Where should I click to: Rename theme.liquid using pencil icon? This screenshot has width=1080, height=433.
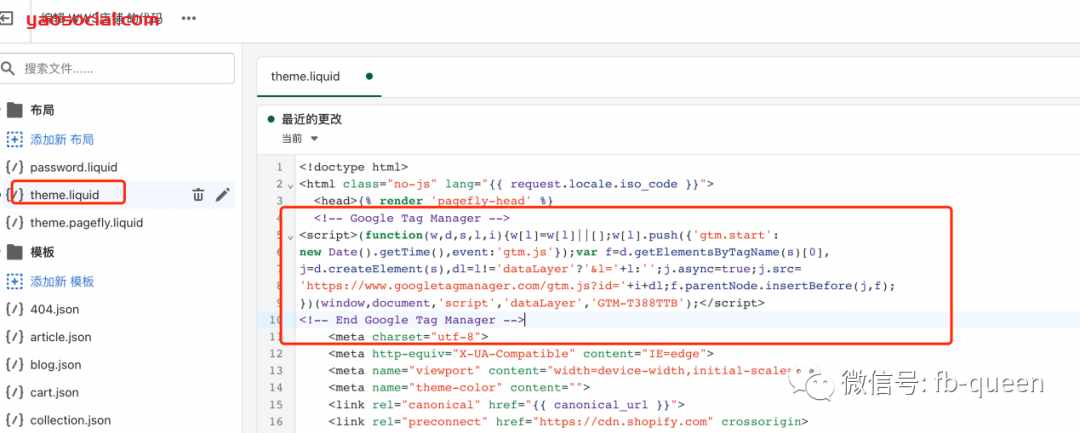(x=222, y=195)
